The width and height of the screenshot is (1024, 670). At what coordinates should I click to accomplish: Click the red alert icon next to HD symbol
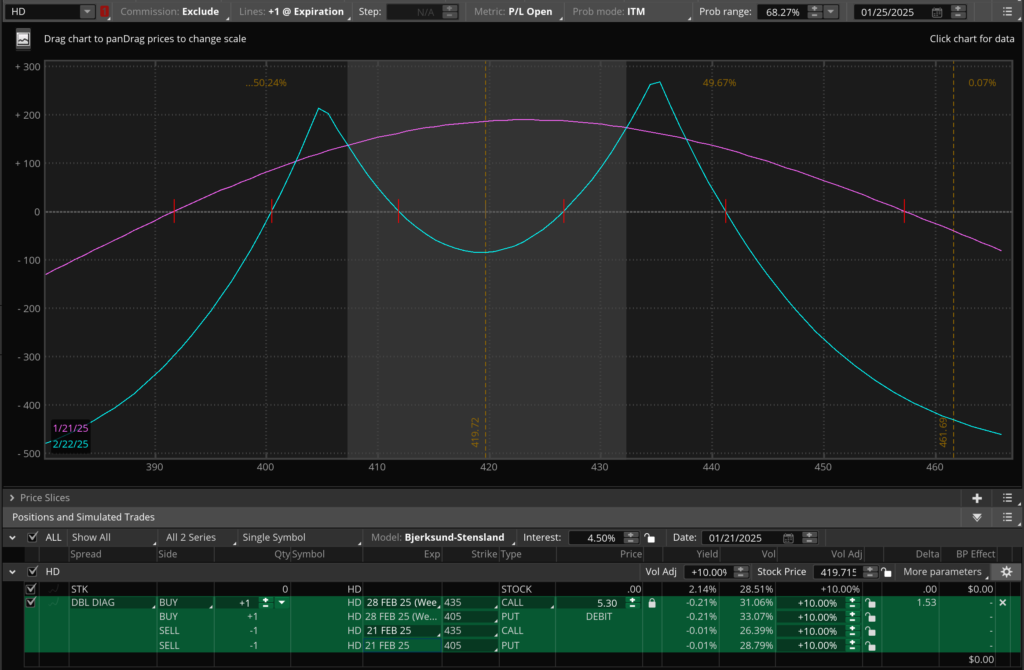[104, 12]
